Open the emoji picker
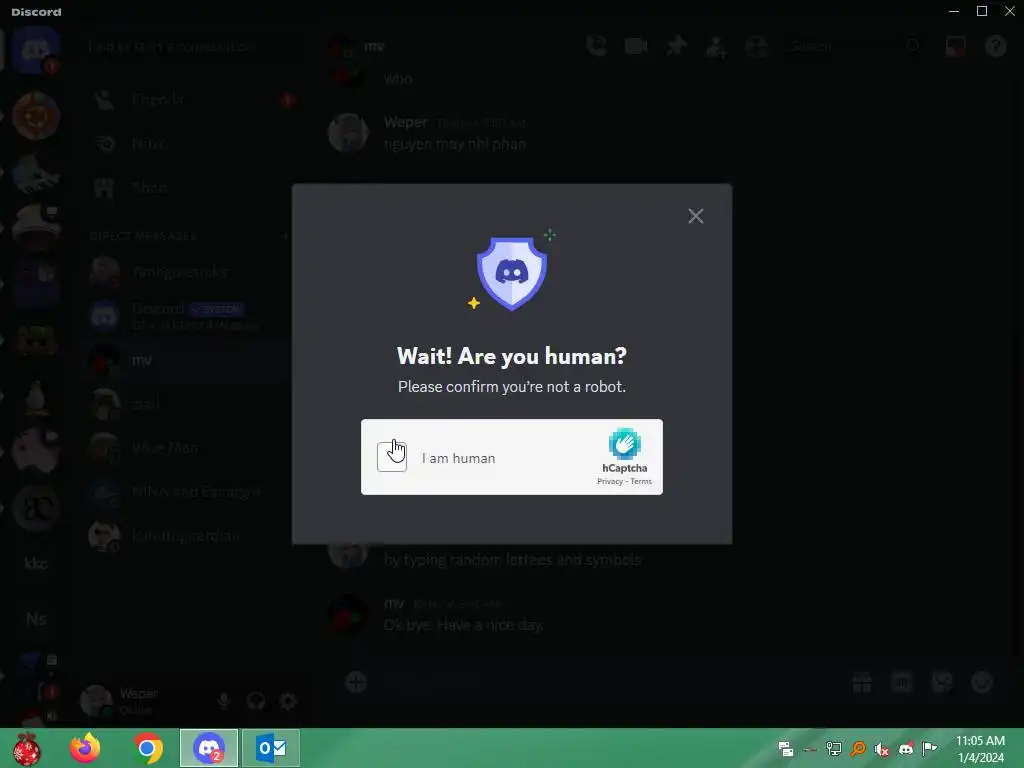Viewport: 1024px width, 768px height. 982,682
